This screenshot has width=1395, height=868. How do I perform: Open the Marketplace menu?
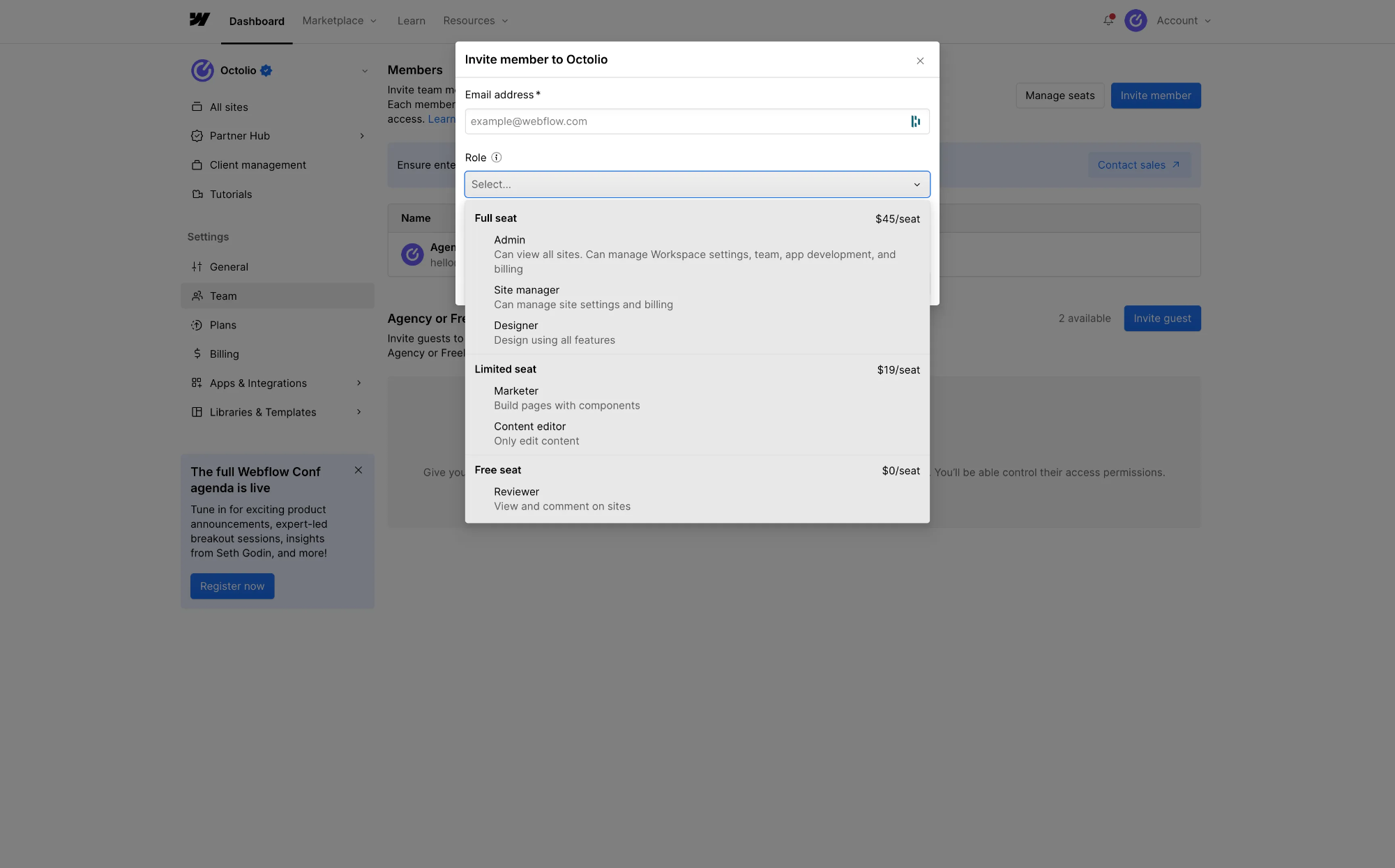click(339, 21)
